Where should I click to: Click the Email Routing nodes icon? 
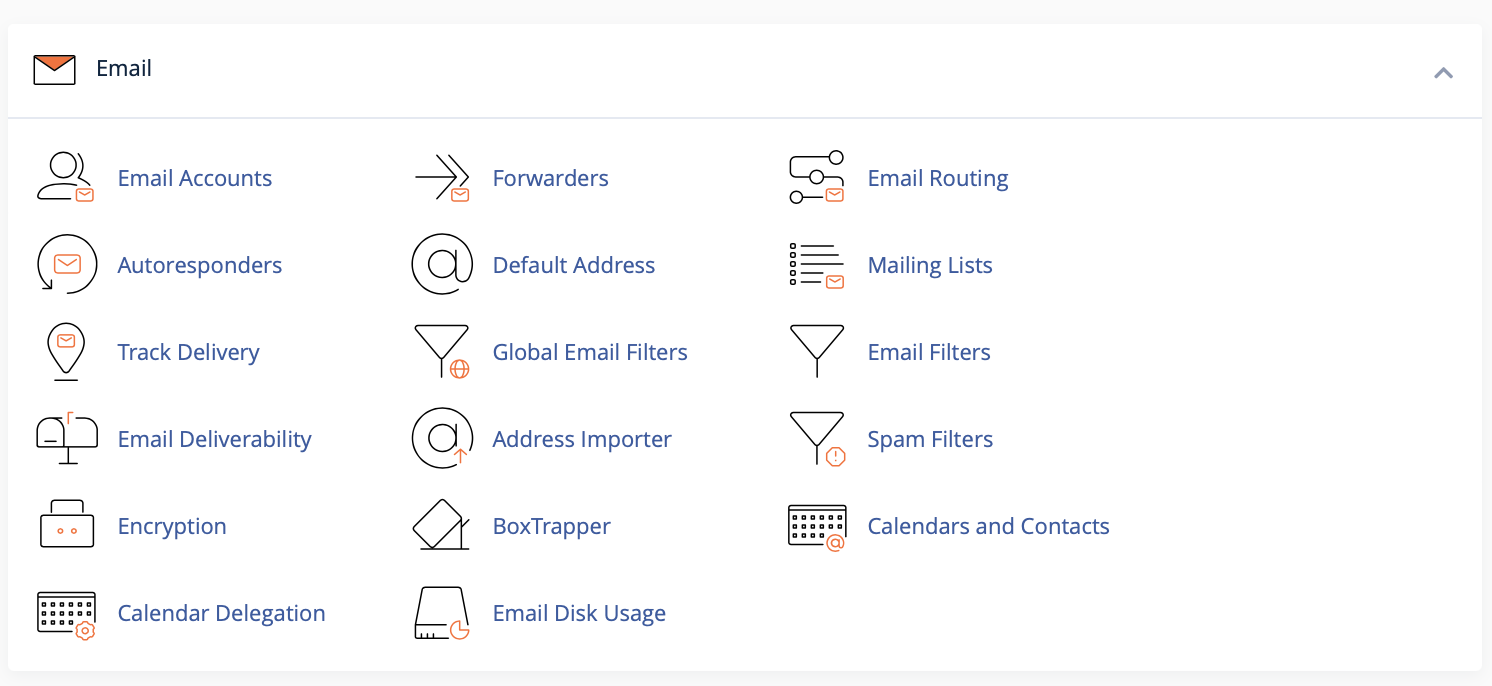pyautogui.click(x=817, y=178)
